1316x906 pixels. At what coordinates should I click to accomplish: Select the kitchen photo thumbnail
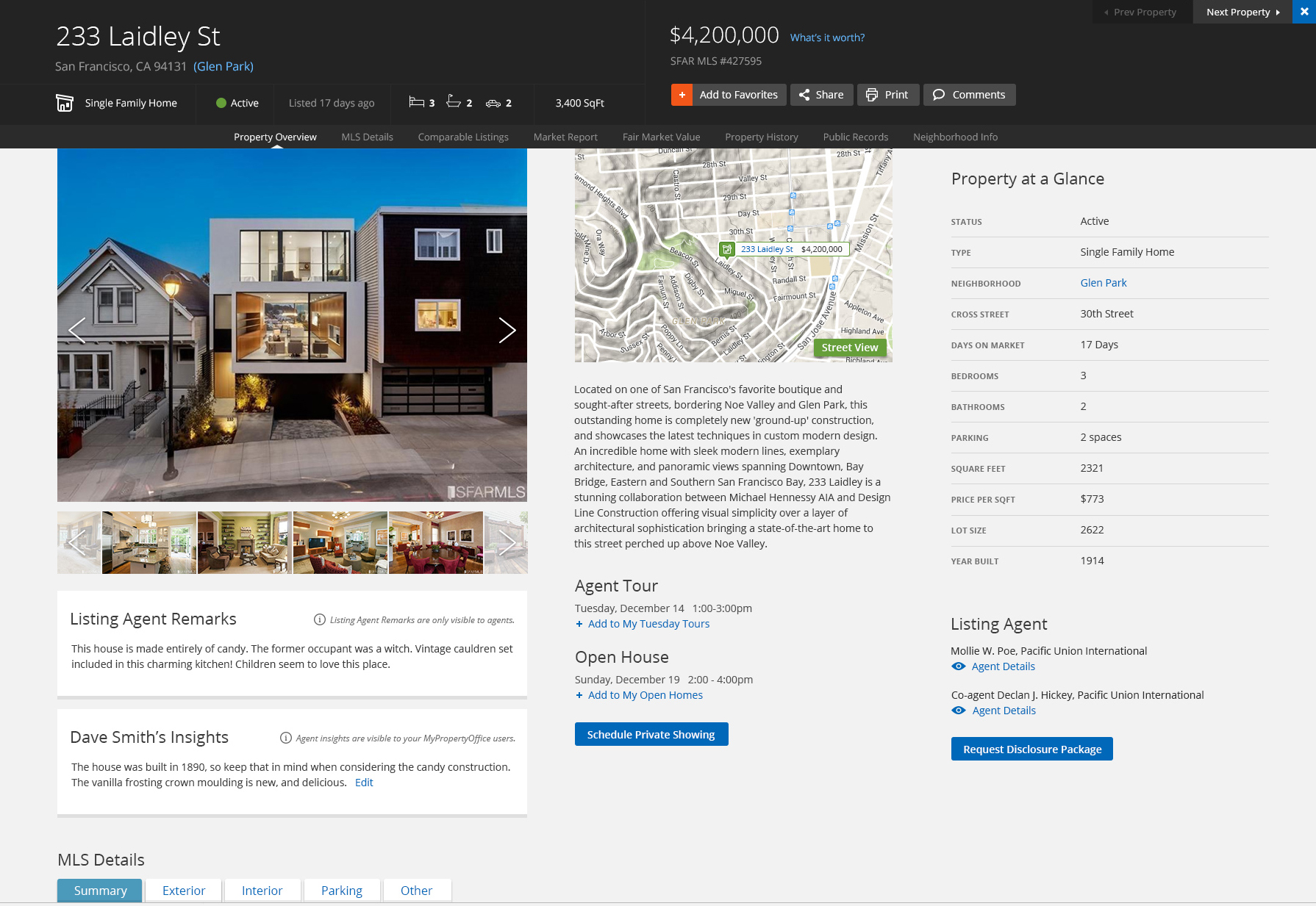click(x=149, y=543)
